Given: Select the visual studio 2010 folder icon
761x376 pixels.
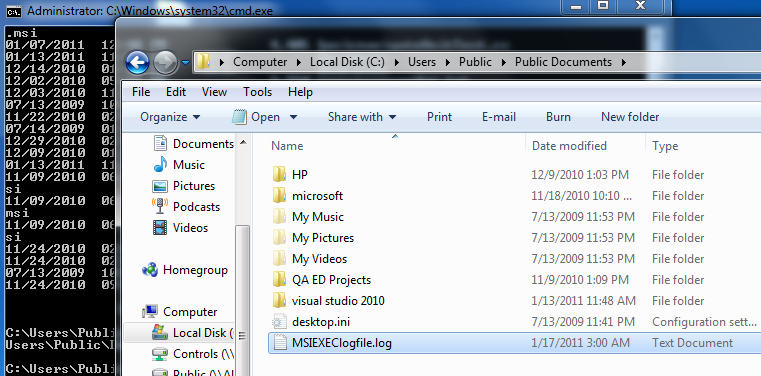Looking at the screenshot, I should (x=279, y=301).
